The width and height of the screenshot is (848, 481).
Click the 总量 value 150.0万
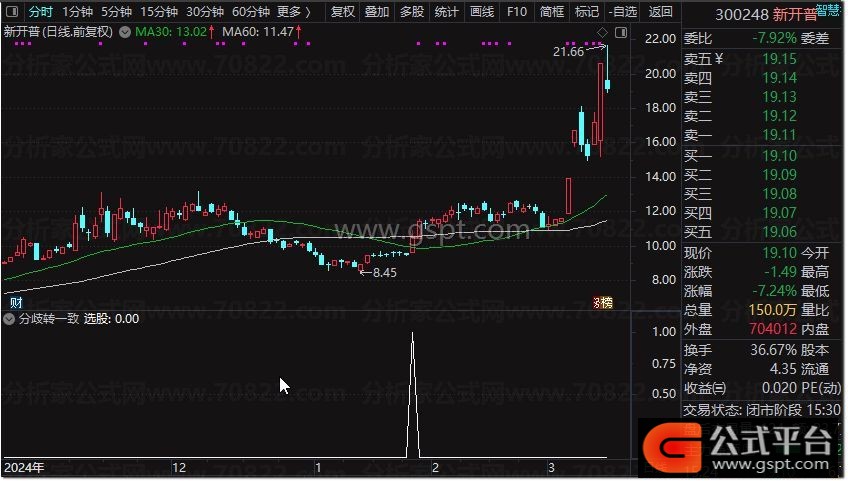[x=773, y=310]
